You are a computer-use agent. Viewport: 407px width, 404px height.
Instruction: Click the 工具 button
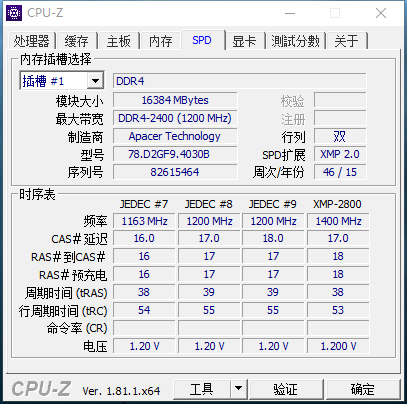[201, 388]
